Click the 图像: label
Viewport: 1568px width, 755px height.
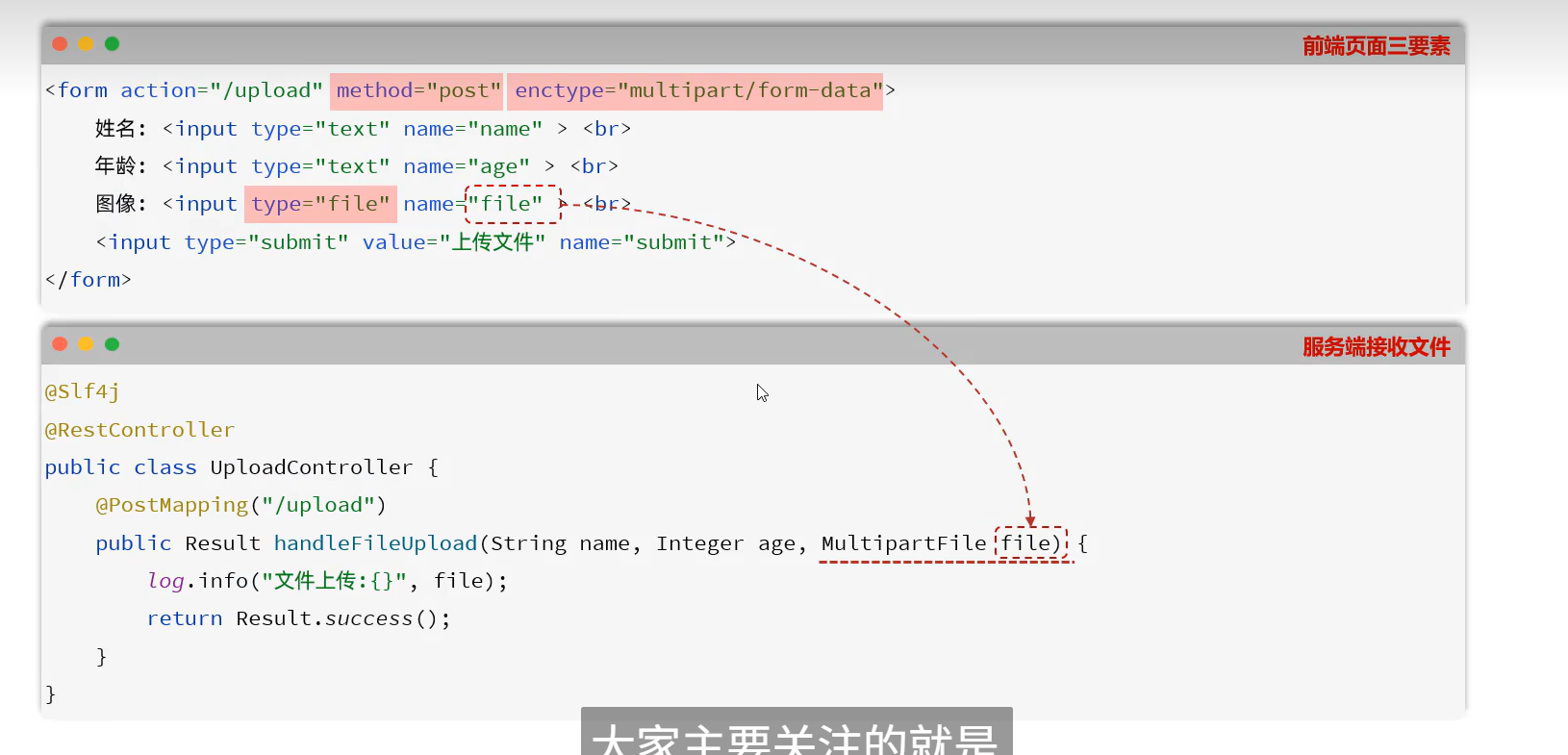pos(121,204)
